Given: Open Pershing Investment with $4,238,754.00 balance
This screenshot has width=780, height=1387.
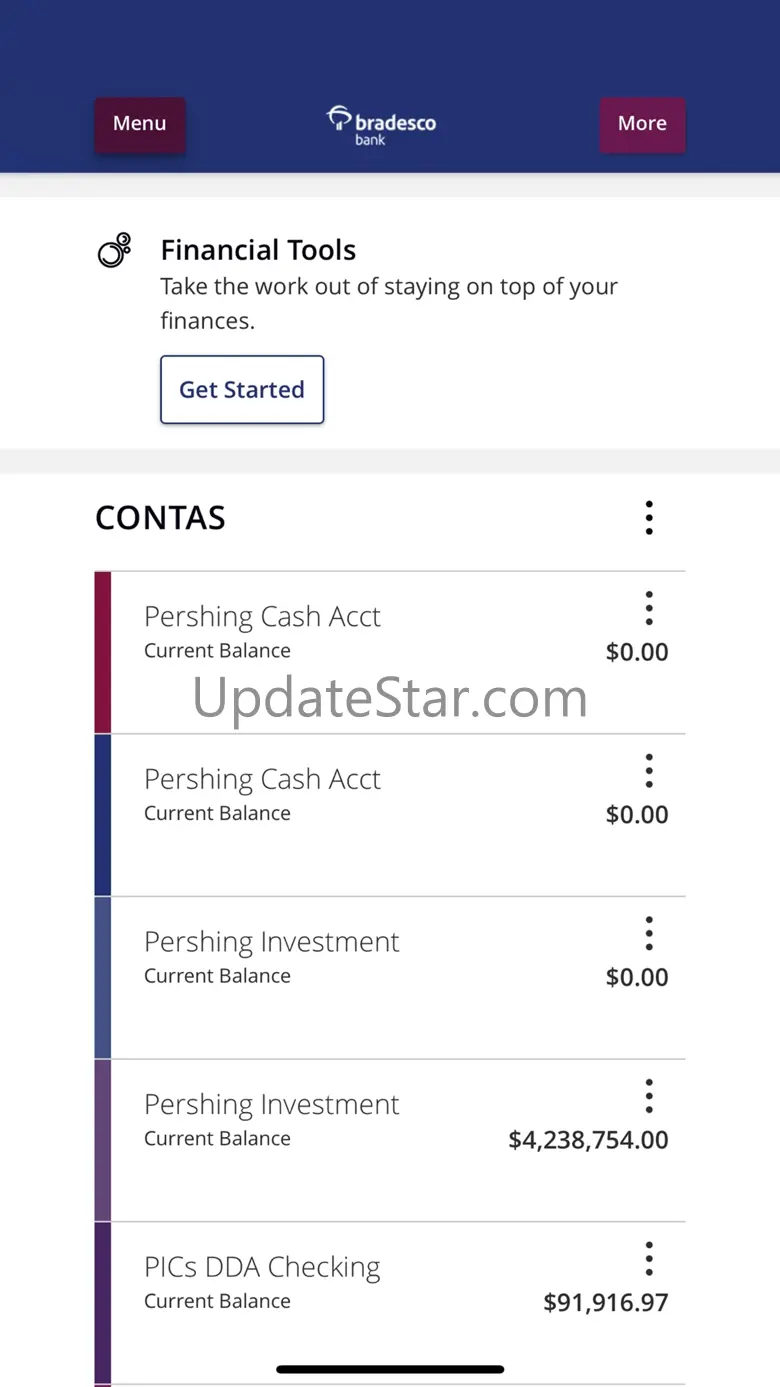Looking at the screenshot, I should click(x=390, y=1140).
